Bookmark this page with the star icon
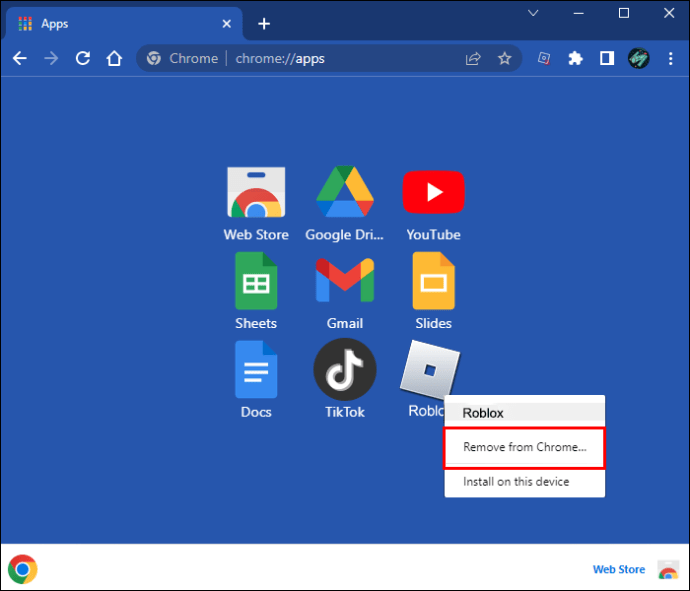This screenshot has width=690, height=591. pos(505,59)
